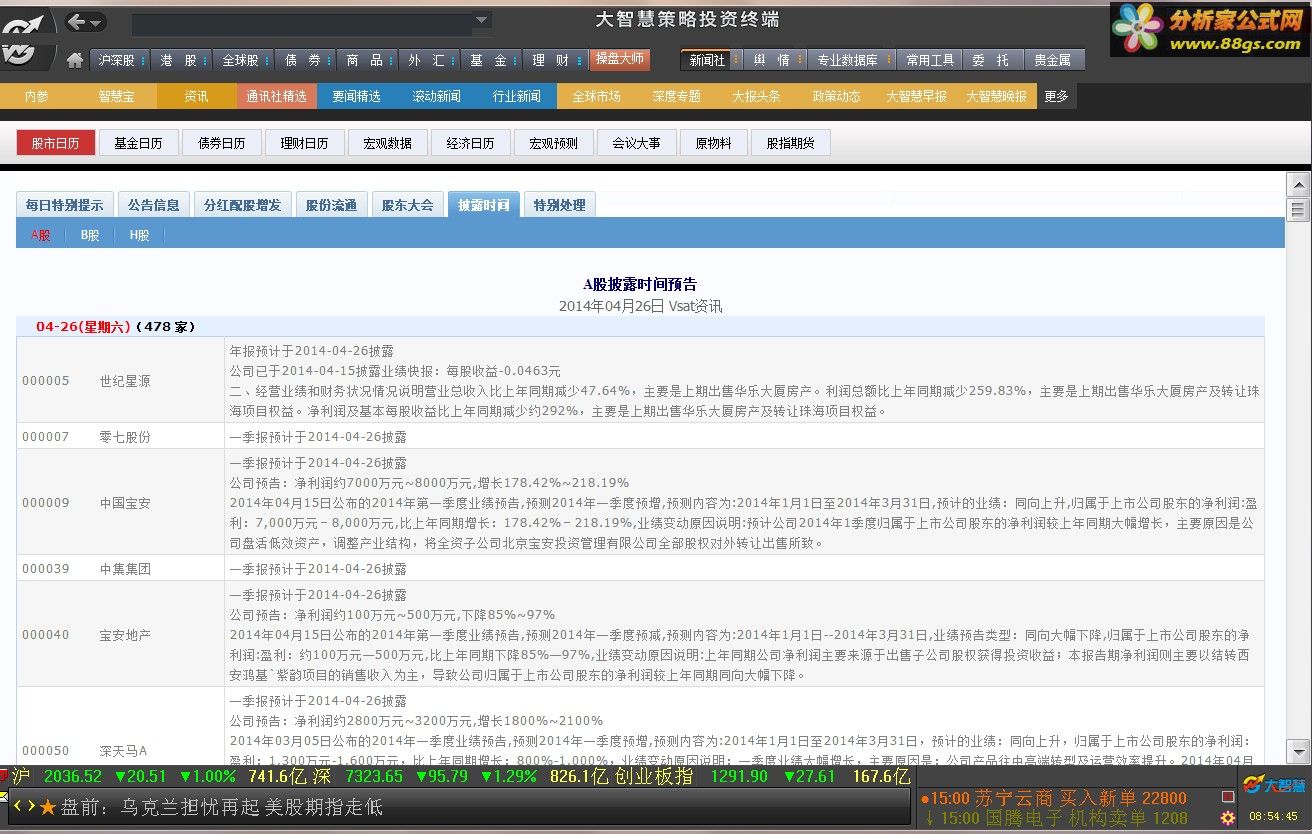Image resolution: width=1312 pixels, height=834 pixels.
Task: Switch to B股 sub-tab
Action: (x=90, y=235)
